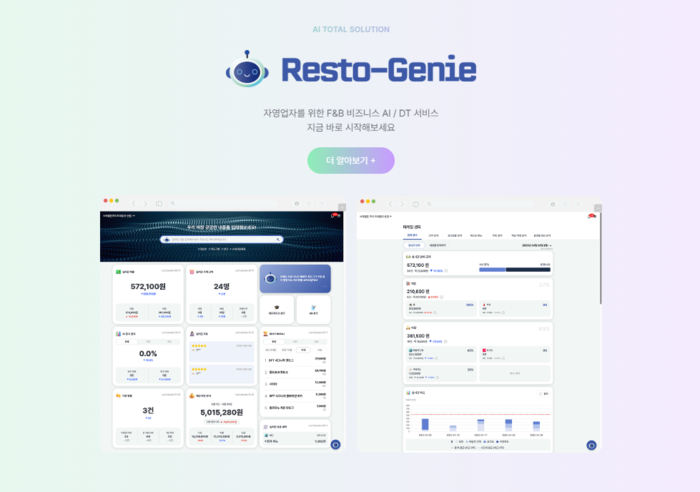Click the round chat icon in left dashboard corner
Viewport: 700px width, 492px height.
pyautogui.click(x=335, y=445)
